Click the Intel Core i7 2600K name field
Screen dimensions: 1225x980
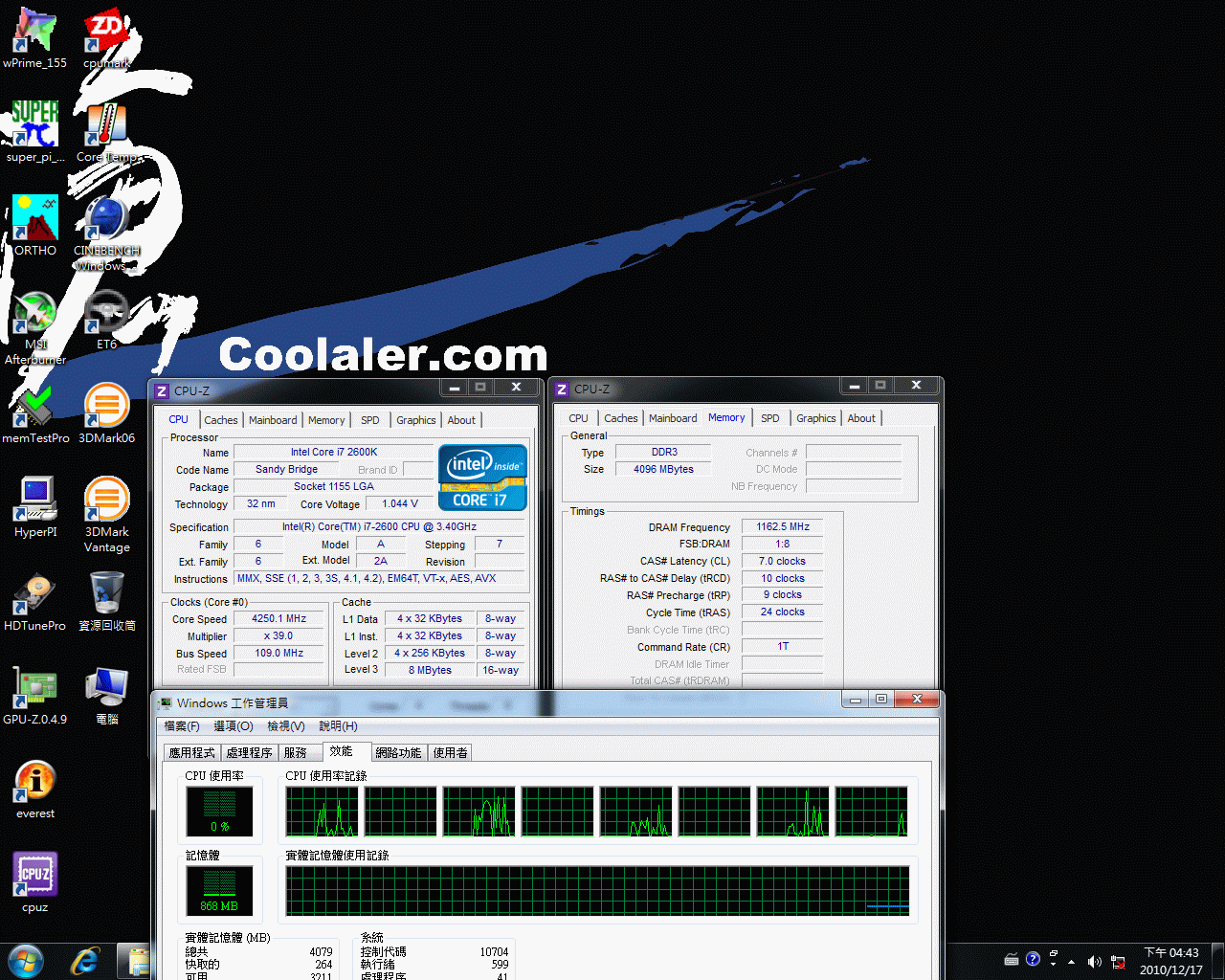pos(334,452)
